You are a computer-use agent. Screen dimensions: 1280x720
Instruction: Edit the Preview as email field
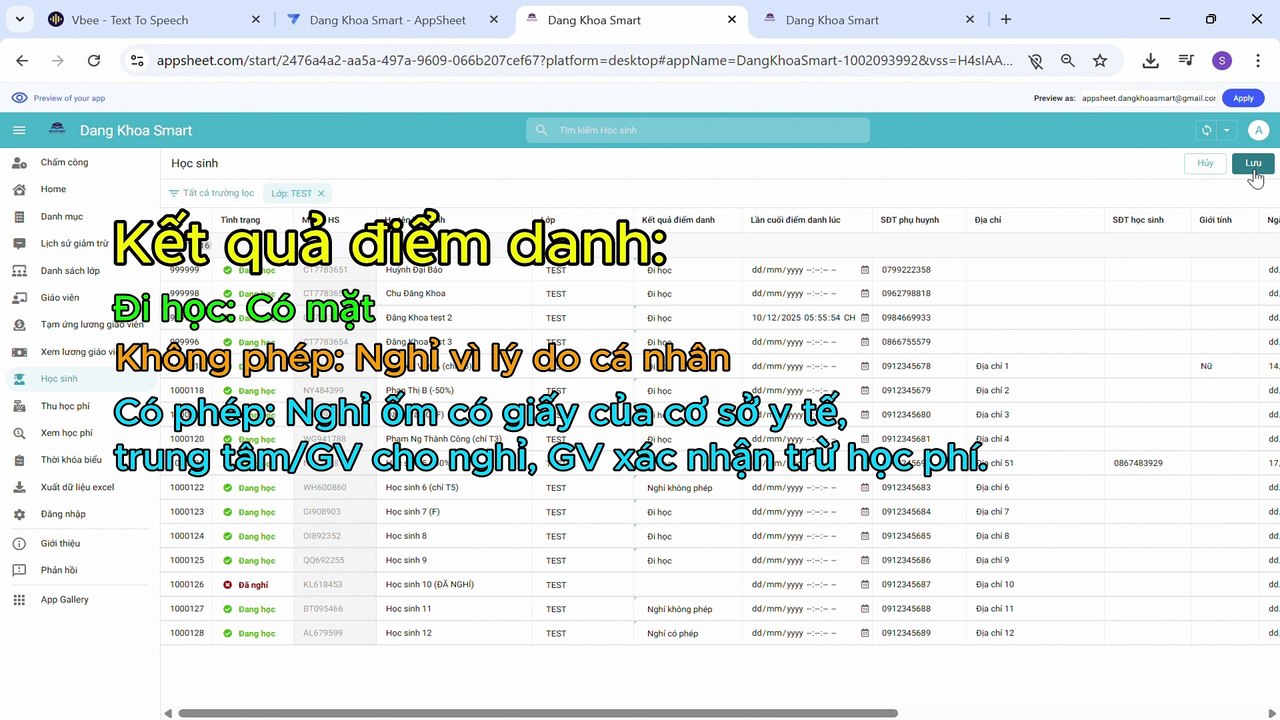point(1148,98)
